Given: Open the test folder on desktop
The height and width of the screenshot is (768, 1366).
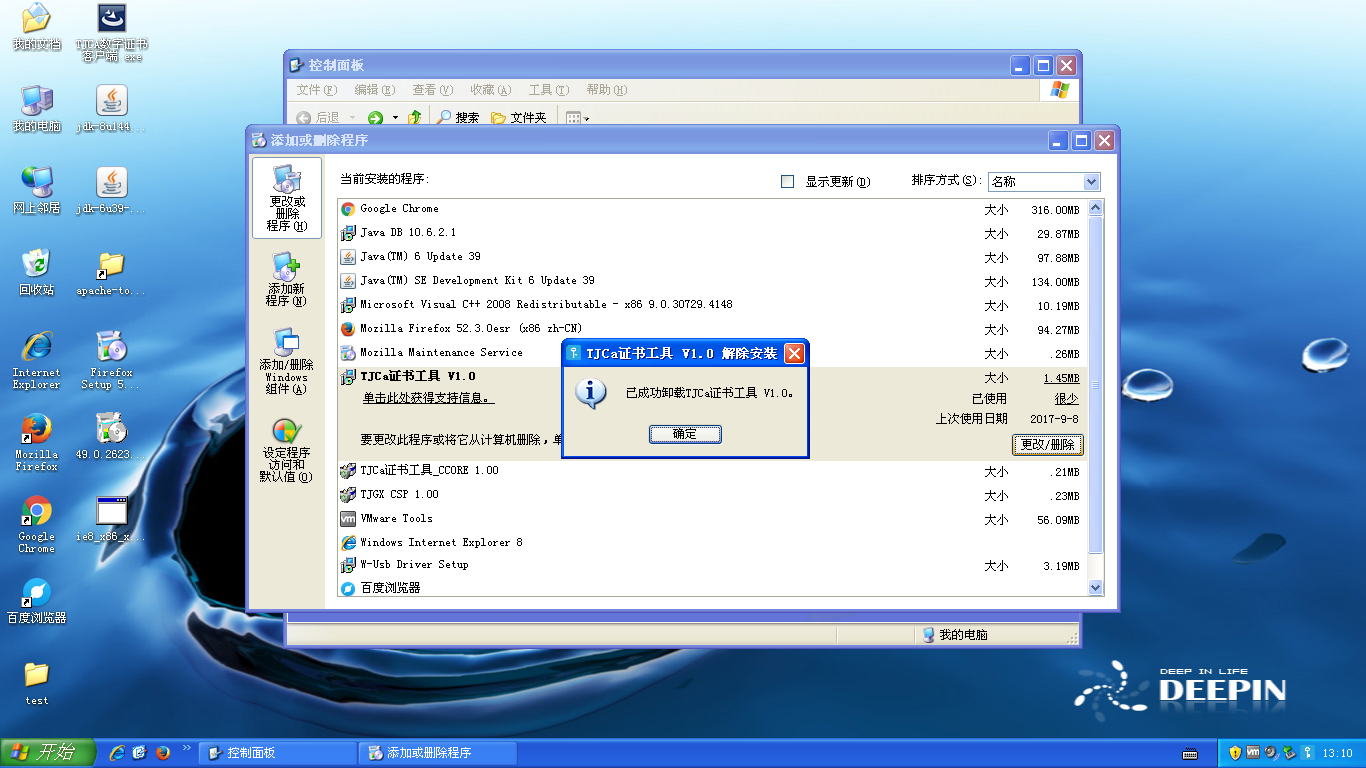Looking at the screenshot, I should [36, 683].
